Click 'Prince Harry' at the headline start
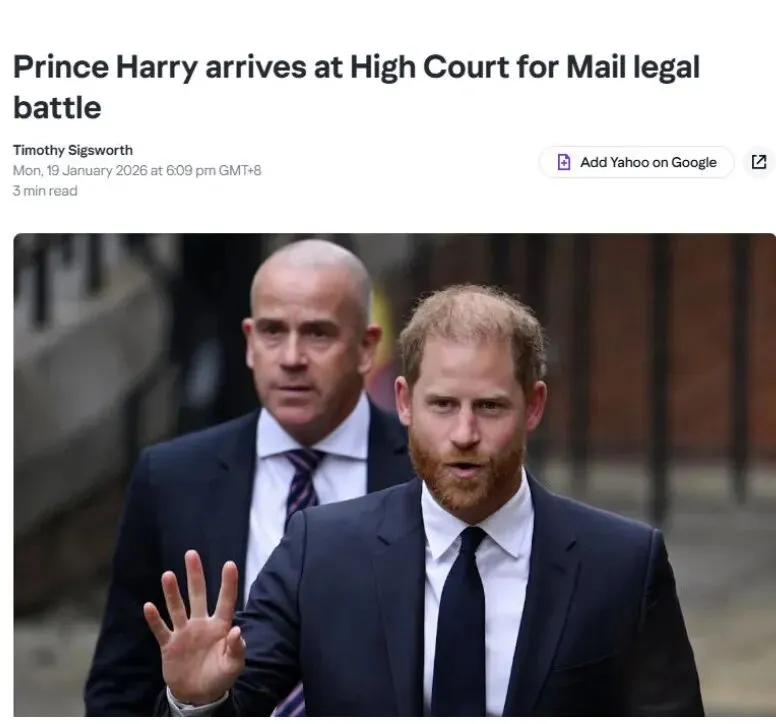This screenshot has height=724, width=776. [105, 68]
